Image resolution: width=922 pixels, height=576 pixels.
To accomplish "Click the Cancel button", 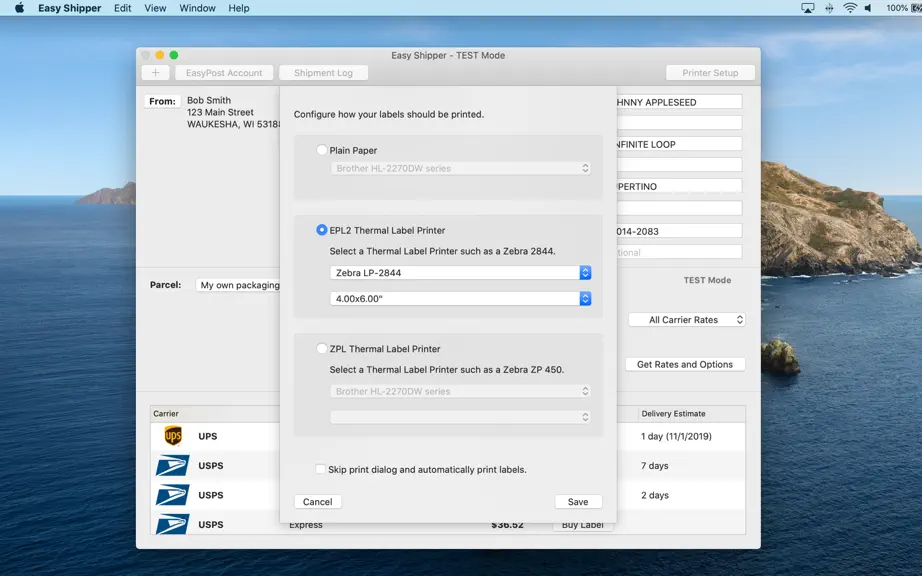I will pos(318,501).
